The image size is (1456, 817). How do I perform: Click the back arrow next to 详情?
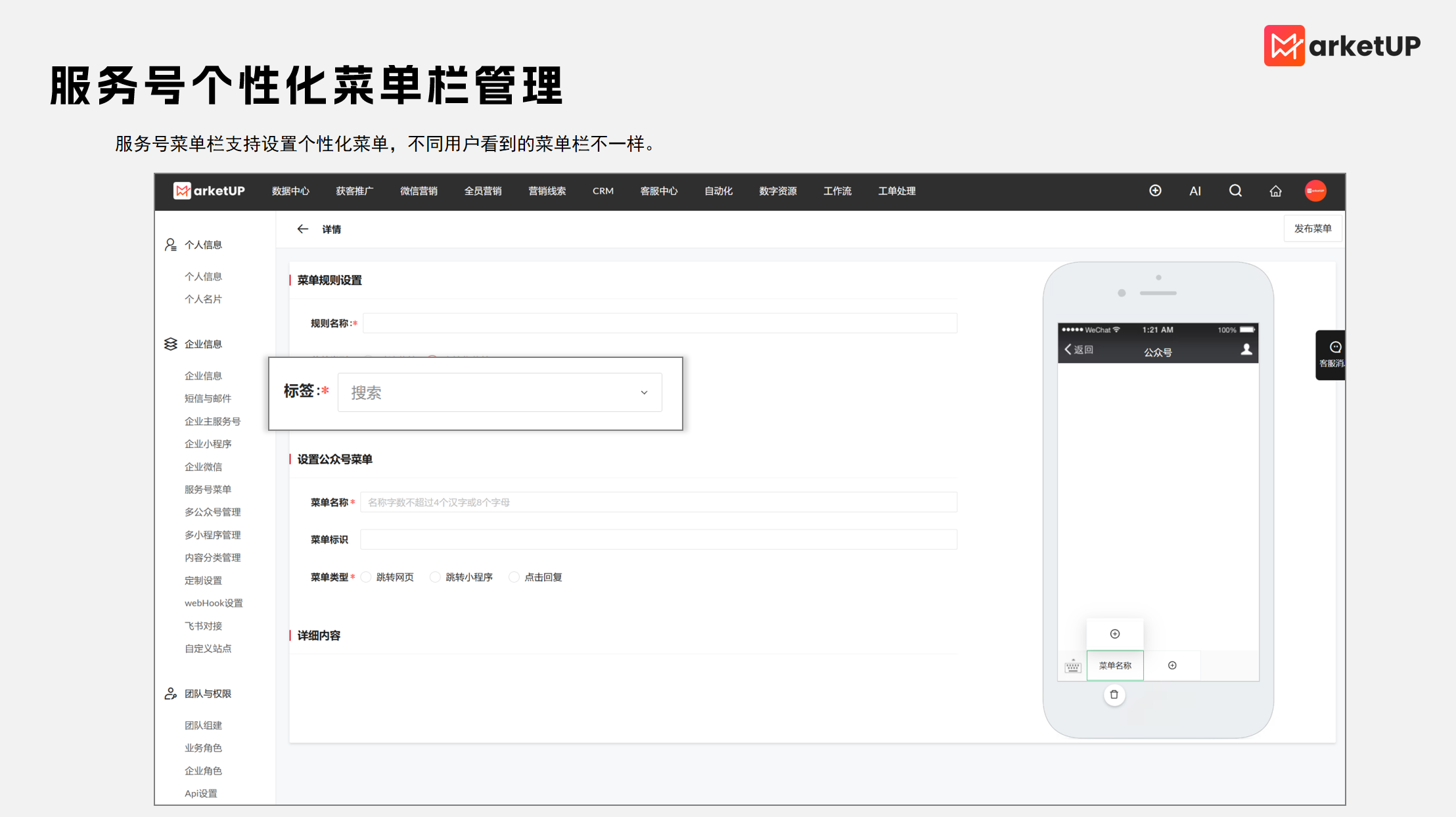(x=303, y=229)
